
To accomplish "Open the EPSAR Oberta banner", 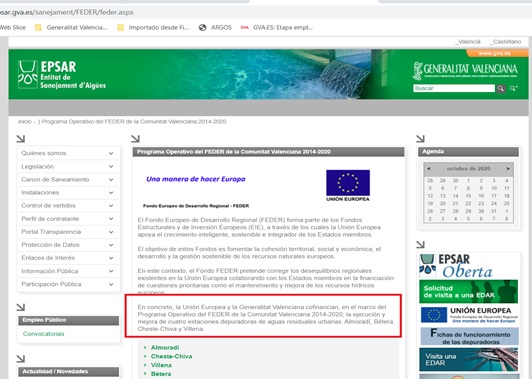I will coord(468,266).
